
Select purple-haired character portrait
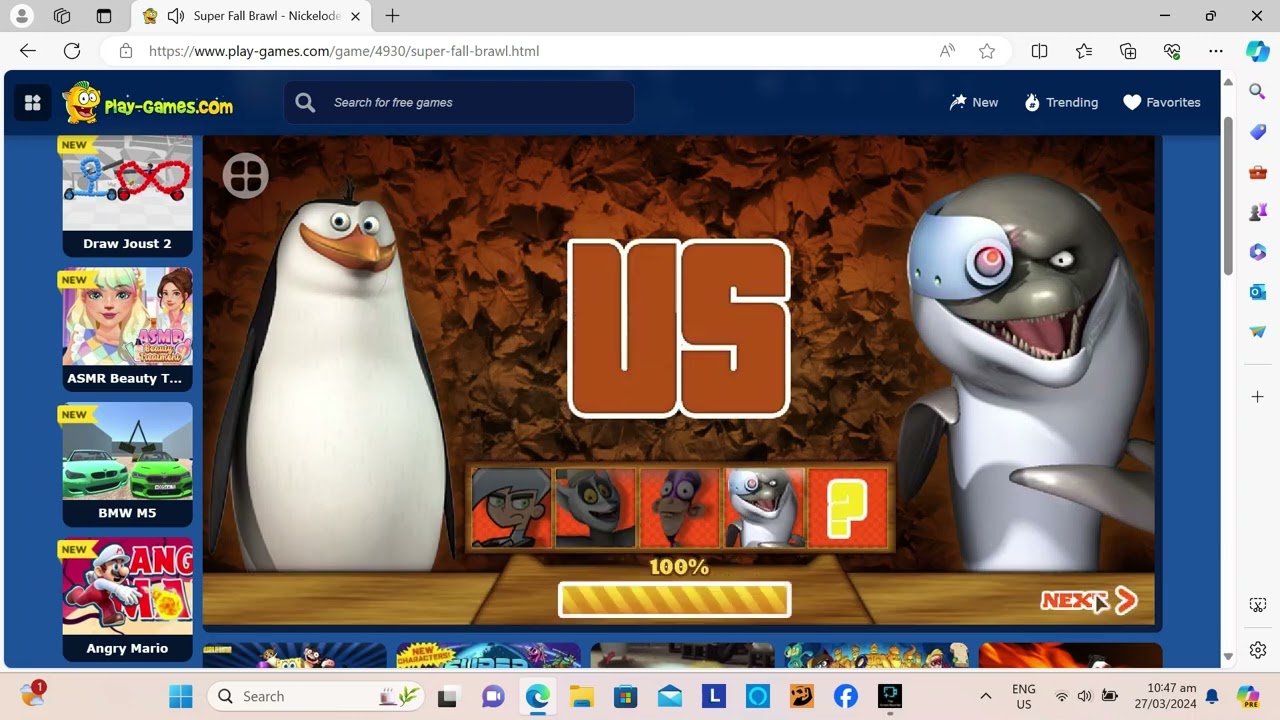679,508
